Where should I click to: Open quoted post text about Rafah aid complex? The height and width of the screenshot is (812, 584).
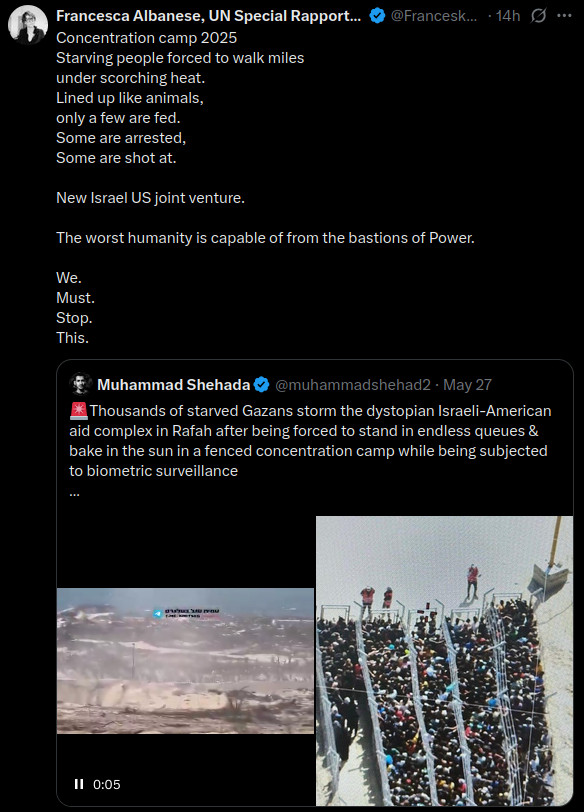[310, 441]
